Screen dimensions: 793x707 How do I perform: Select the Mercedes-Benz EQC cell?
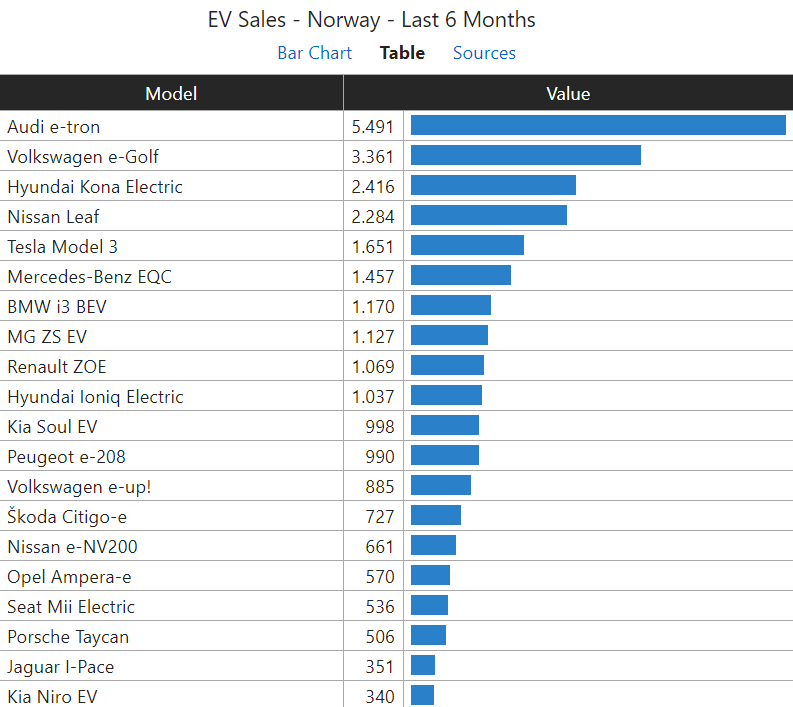tap(171, 276)
